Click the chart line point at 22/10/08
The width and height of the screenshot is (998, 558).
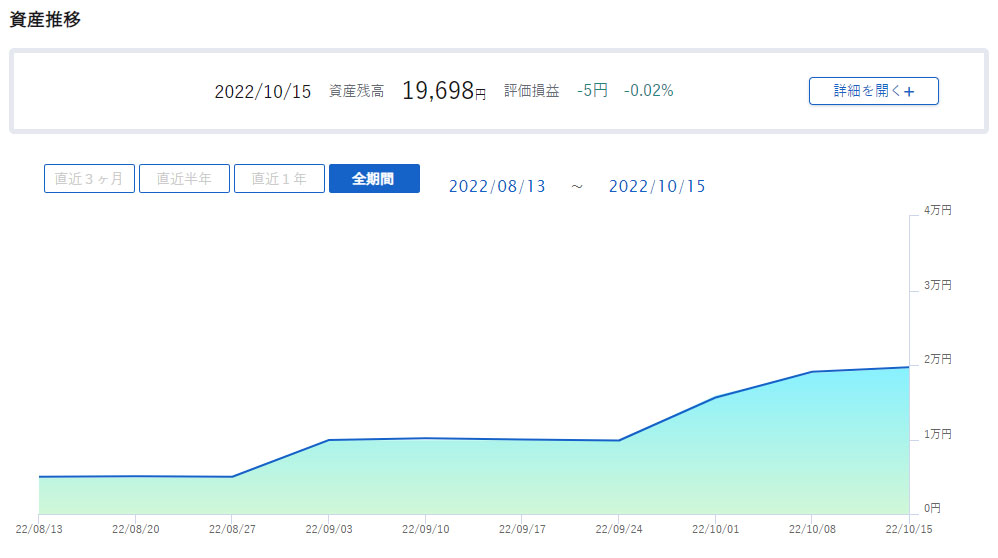[x=812, y=372]
